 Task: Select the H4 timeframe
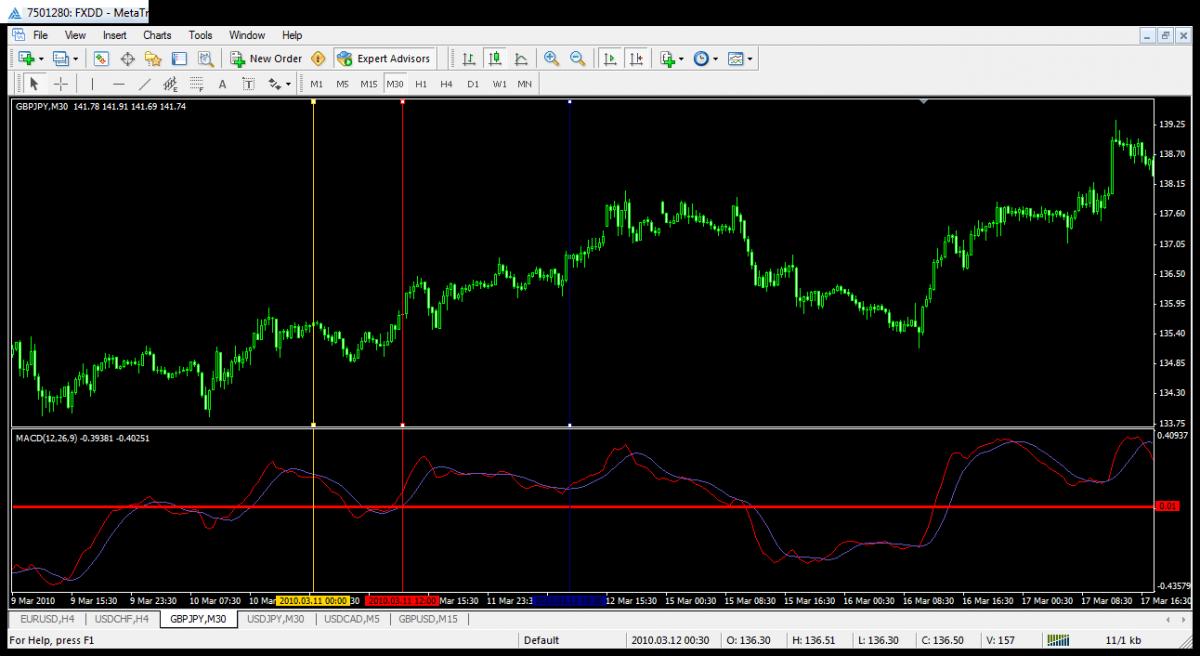tap(446, 84)
